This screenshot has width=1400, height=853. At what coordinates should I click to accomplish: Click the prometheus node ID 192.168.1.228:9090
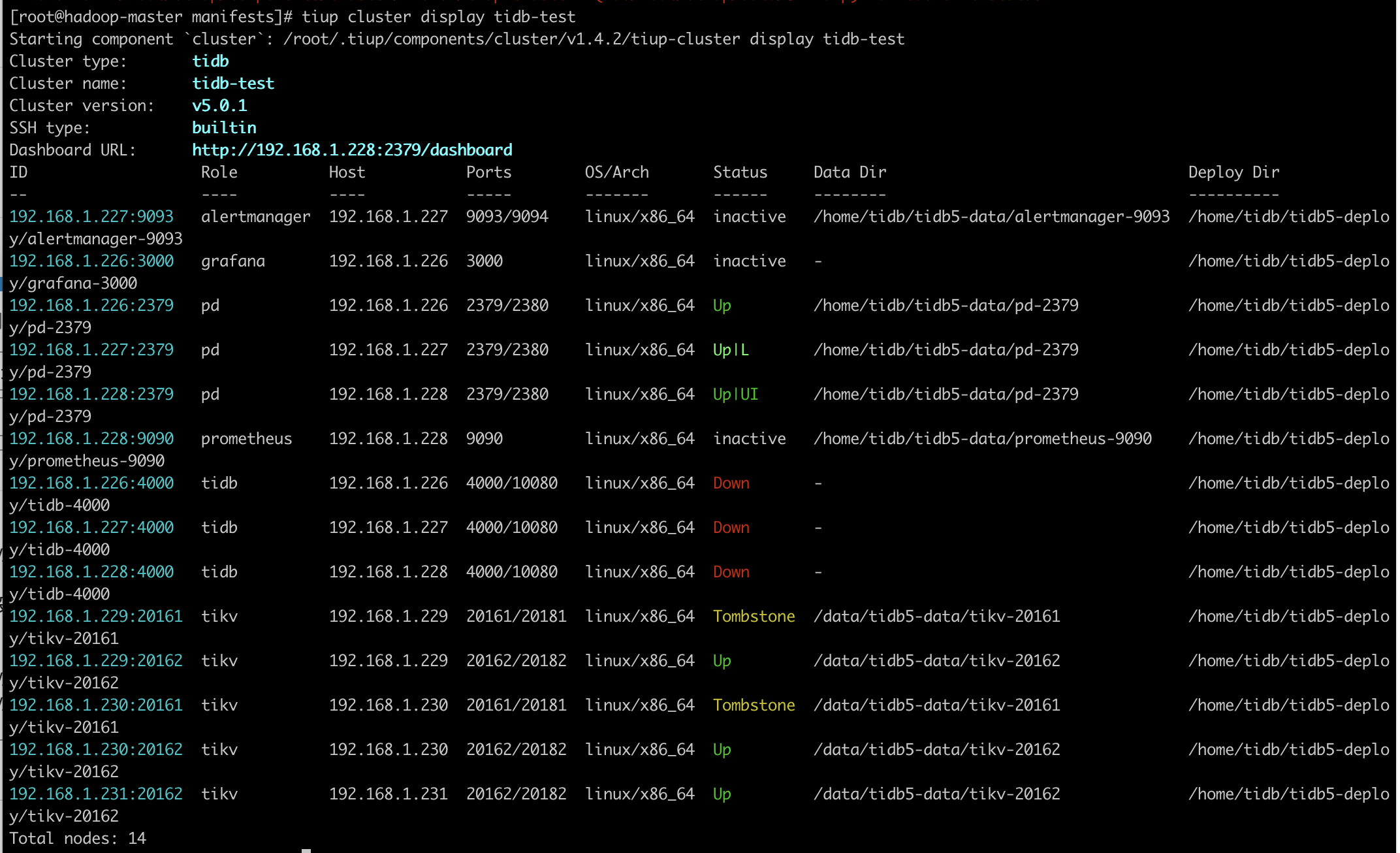tap(91, 438)
